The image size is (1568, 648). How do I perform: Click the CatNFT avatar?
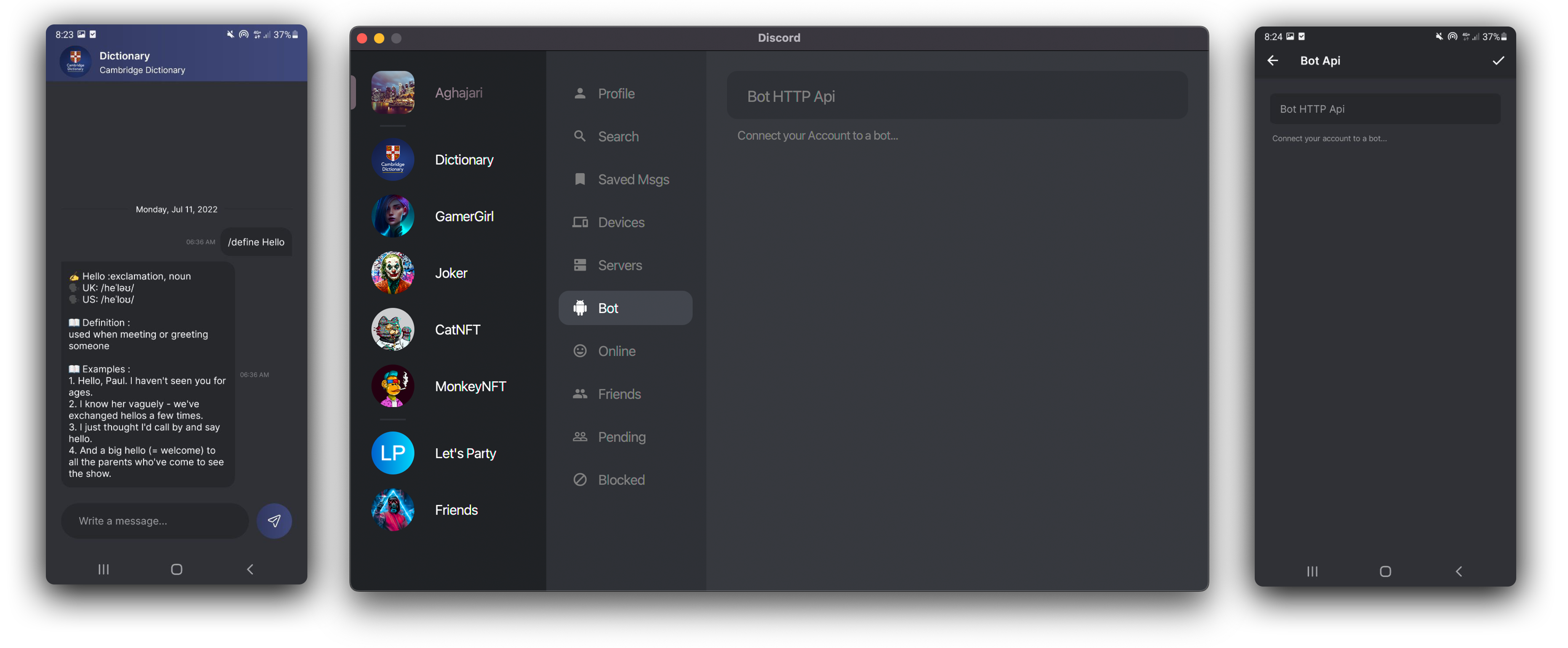pos(392,329)
